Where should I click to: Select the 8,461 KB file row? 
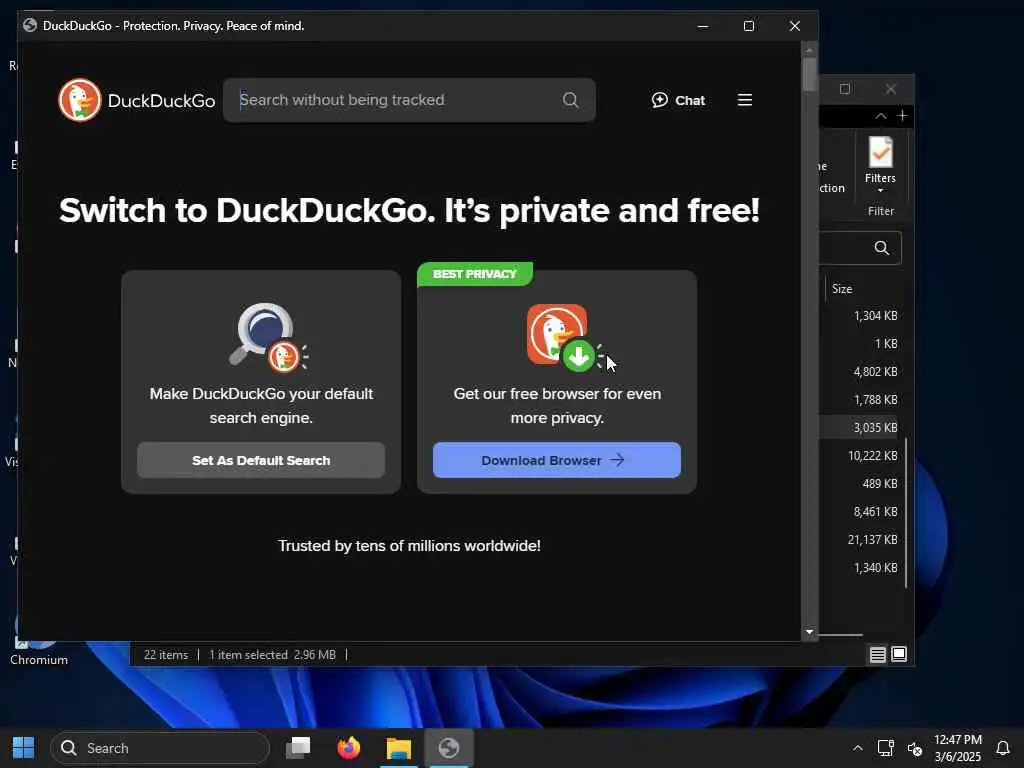pos(859,512)
